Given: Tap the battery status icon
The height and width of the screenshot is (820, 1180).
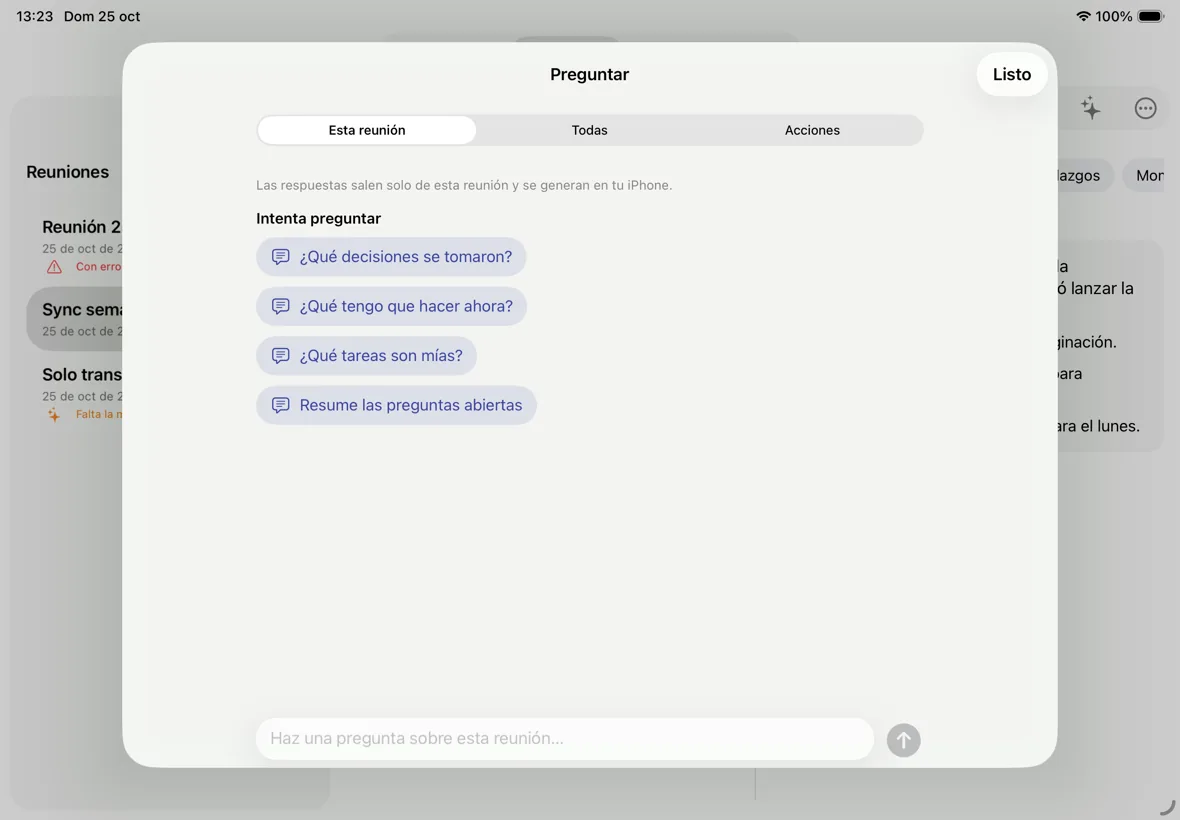Looking at the screenshot, I should point(1151,16).
